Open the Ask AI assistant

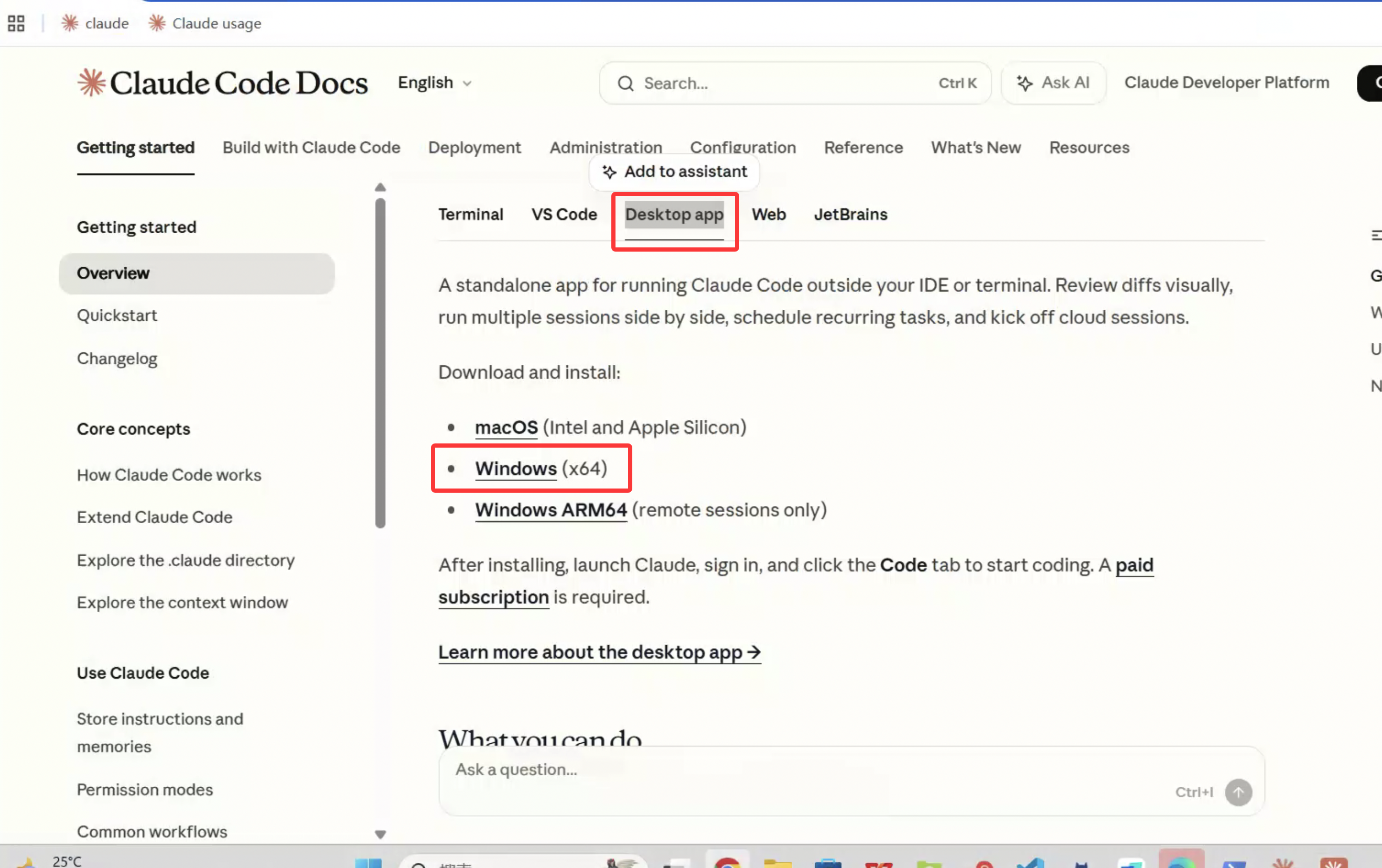[1053, 83]
